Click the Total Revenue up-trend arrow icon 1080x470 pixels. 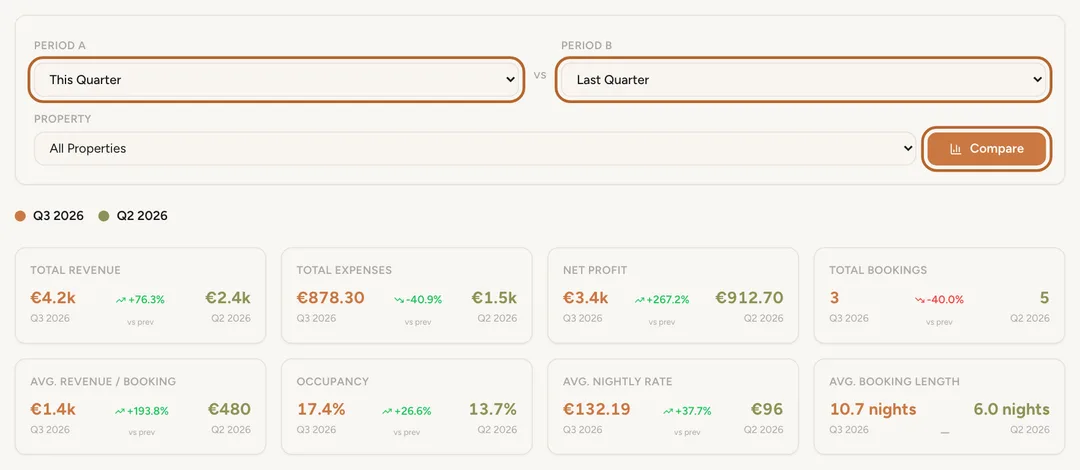click(121, 300)
